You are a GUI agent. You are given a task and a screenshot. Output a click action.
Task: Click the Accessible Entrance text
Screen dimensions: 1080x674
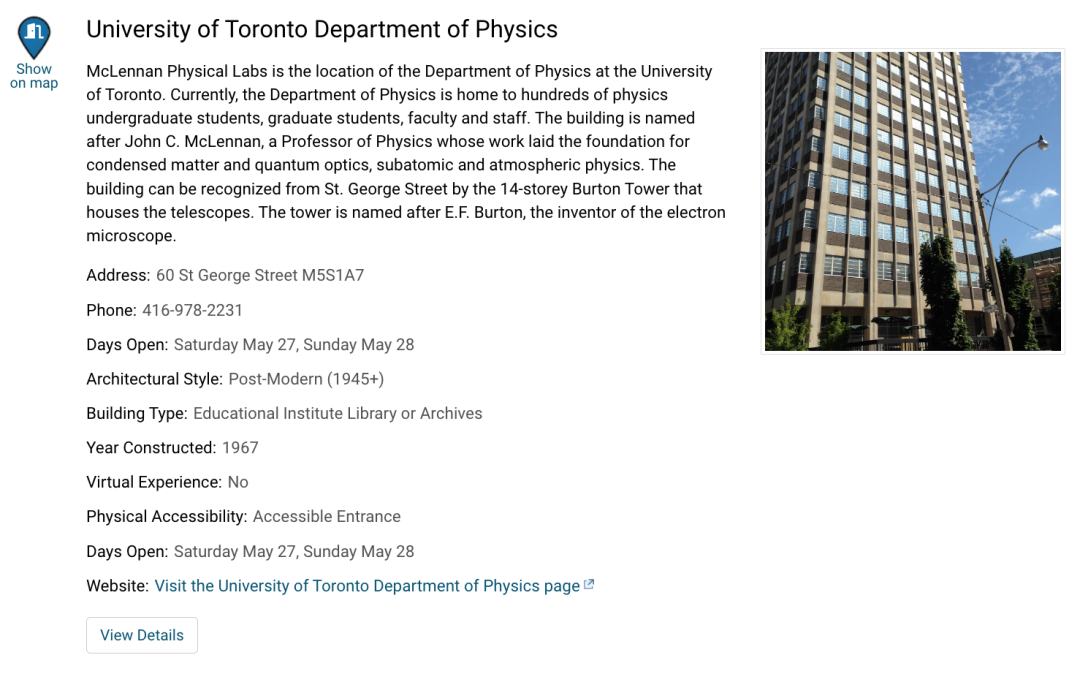point(326,517)
